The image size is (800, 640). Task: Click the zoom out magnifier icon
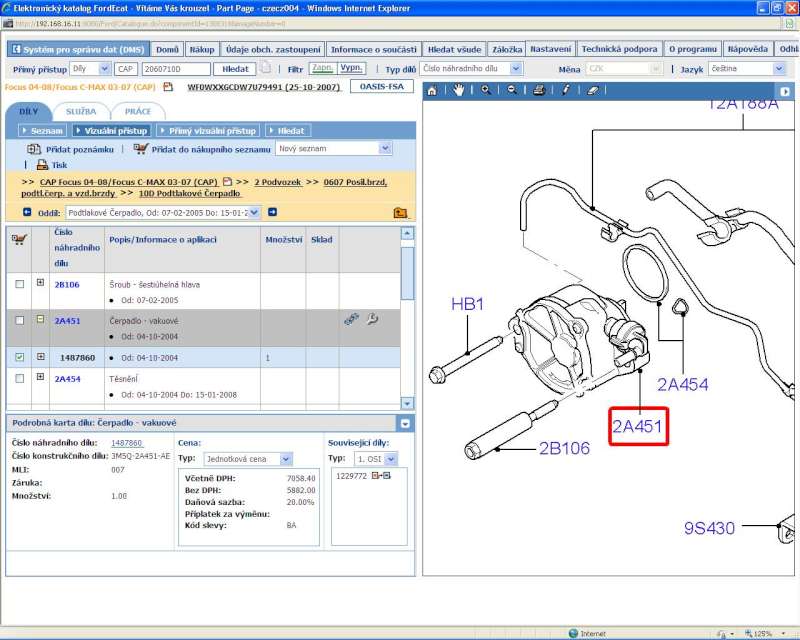(512, 90)
